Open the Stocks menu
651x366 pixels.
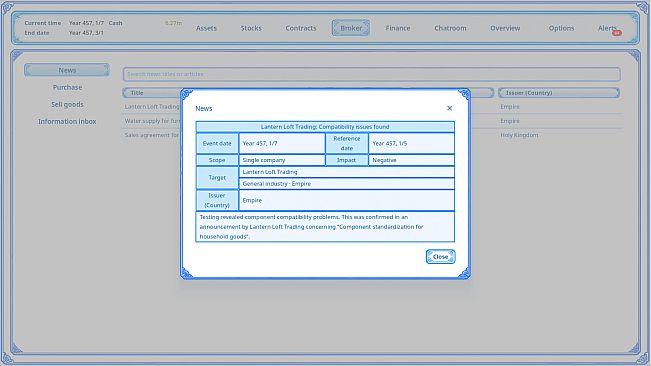(x=251, y=28)
